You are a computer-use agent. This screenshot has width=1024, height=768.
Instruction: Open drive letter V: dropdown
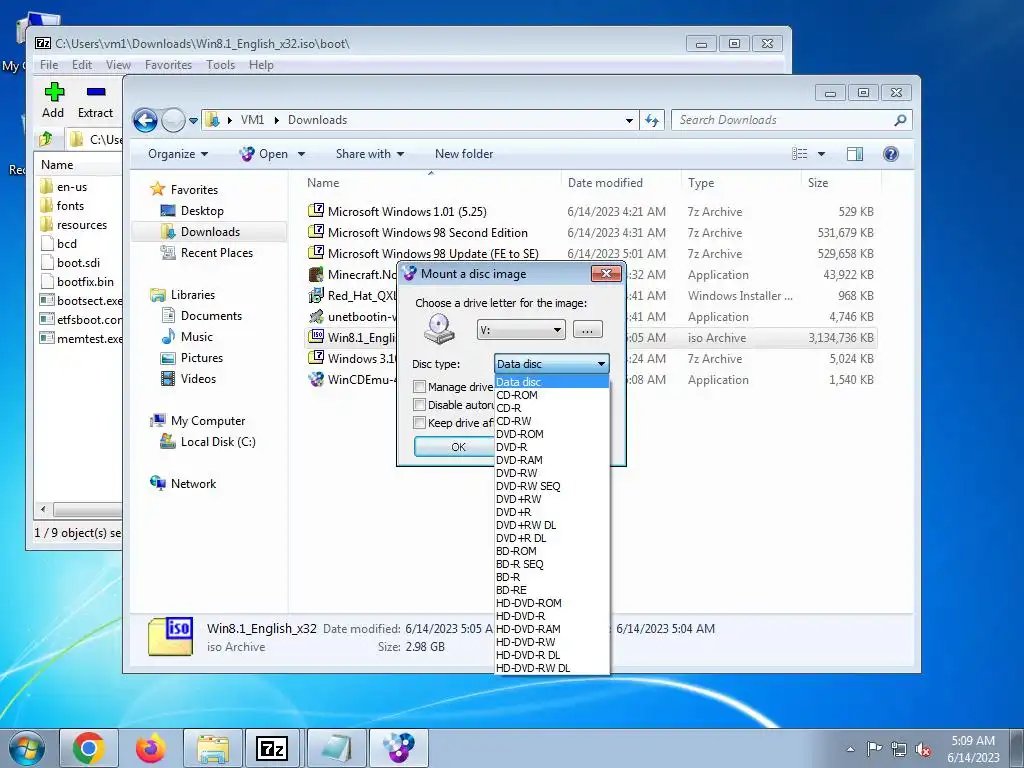pos(521,330)
